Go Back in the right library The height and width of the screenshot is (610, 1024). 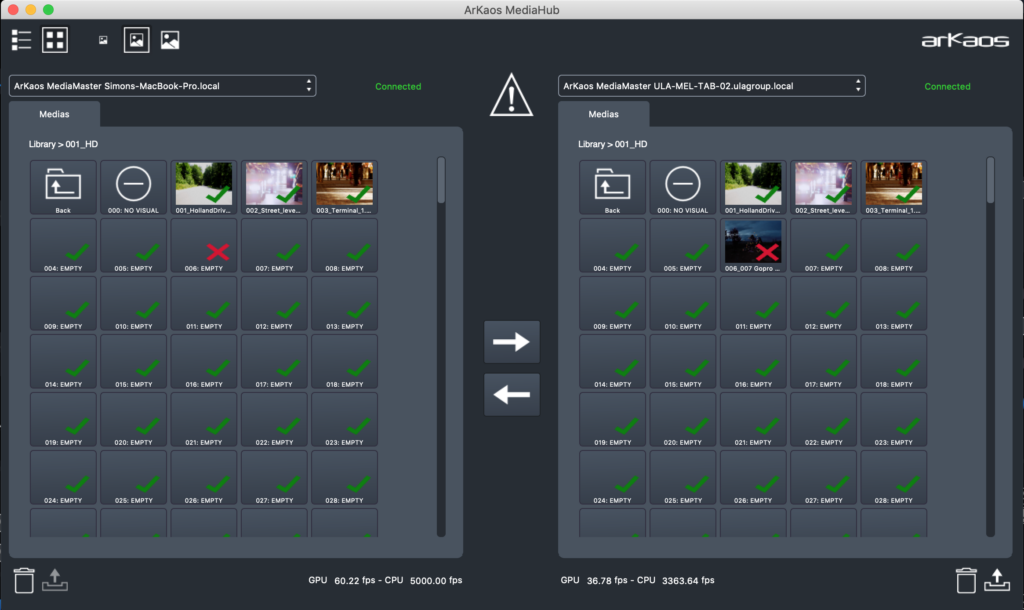(613, 187)
